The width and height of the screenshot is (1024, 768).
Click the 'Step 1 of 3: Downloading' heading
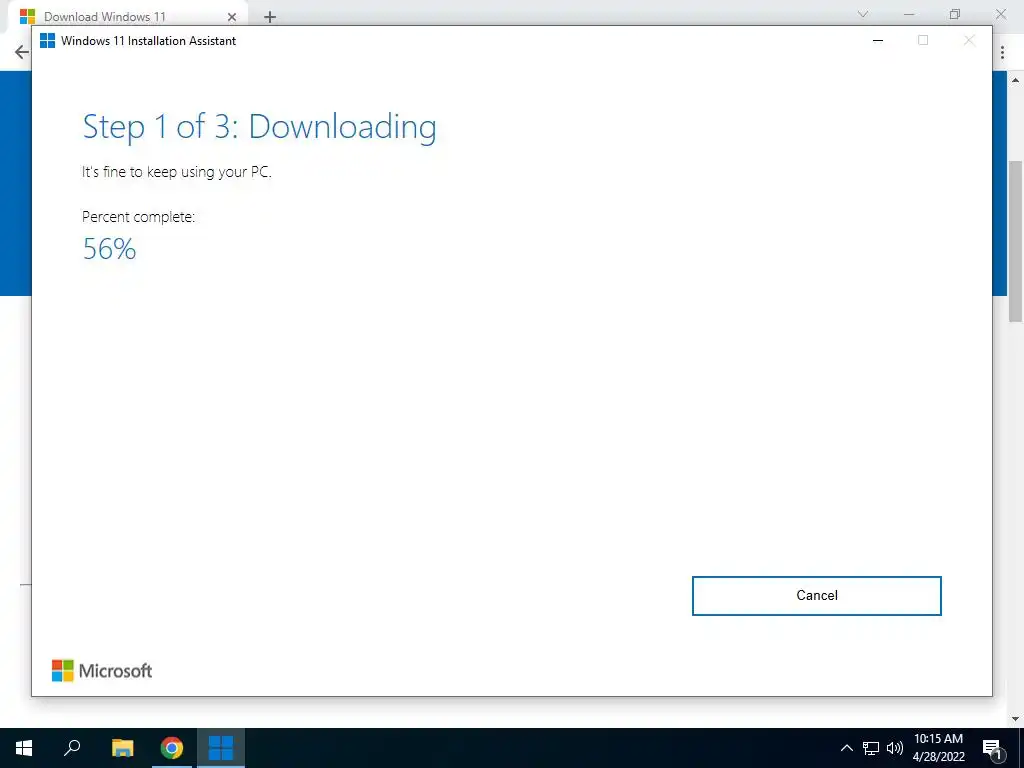click(259, 127)
